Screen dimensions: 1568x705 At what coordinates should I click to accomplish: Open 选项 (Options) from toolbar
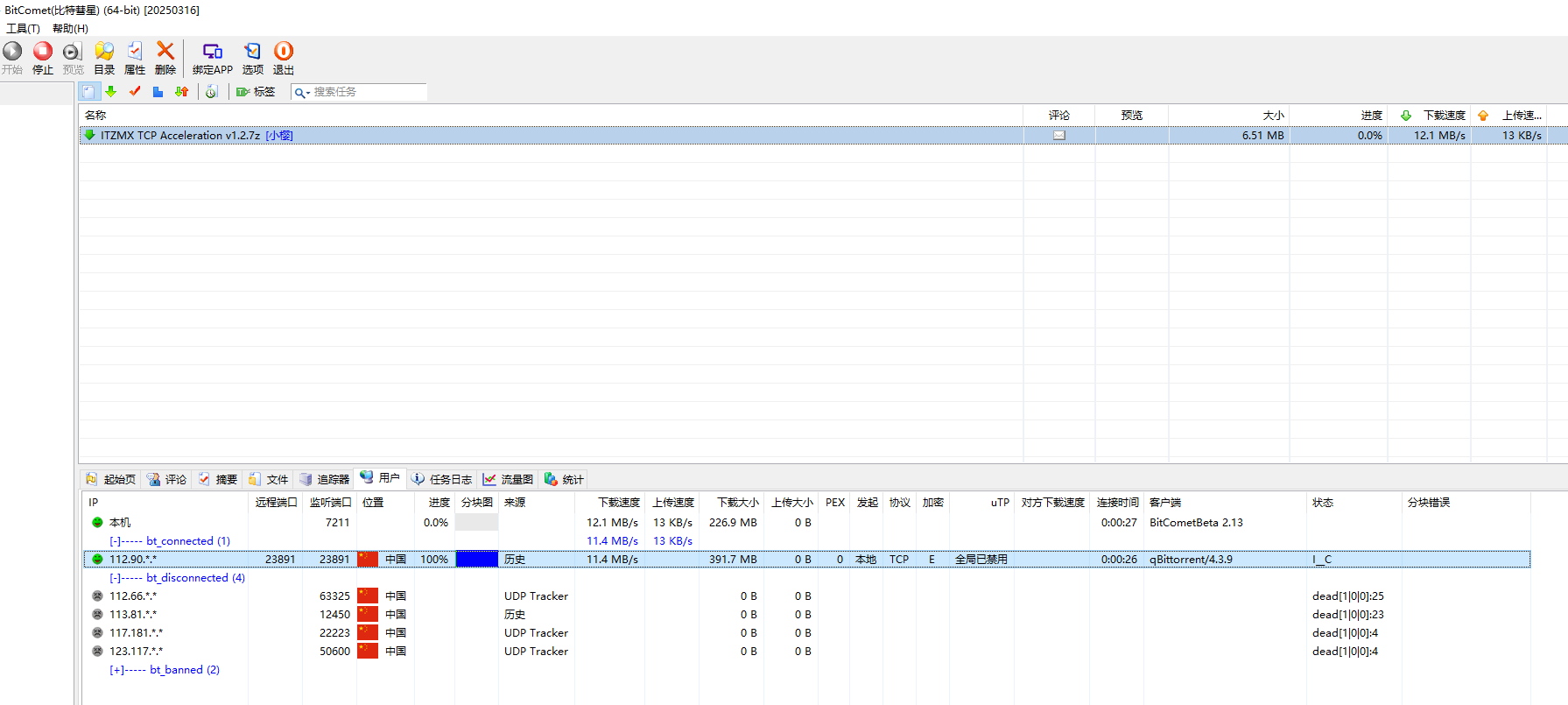coord(252,52)
